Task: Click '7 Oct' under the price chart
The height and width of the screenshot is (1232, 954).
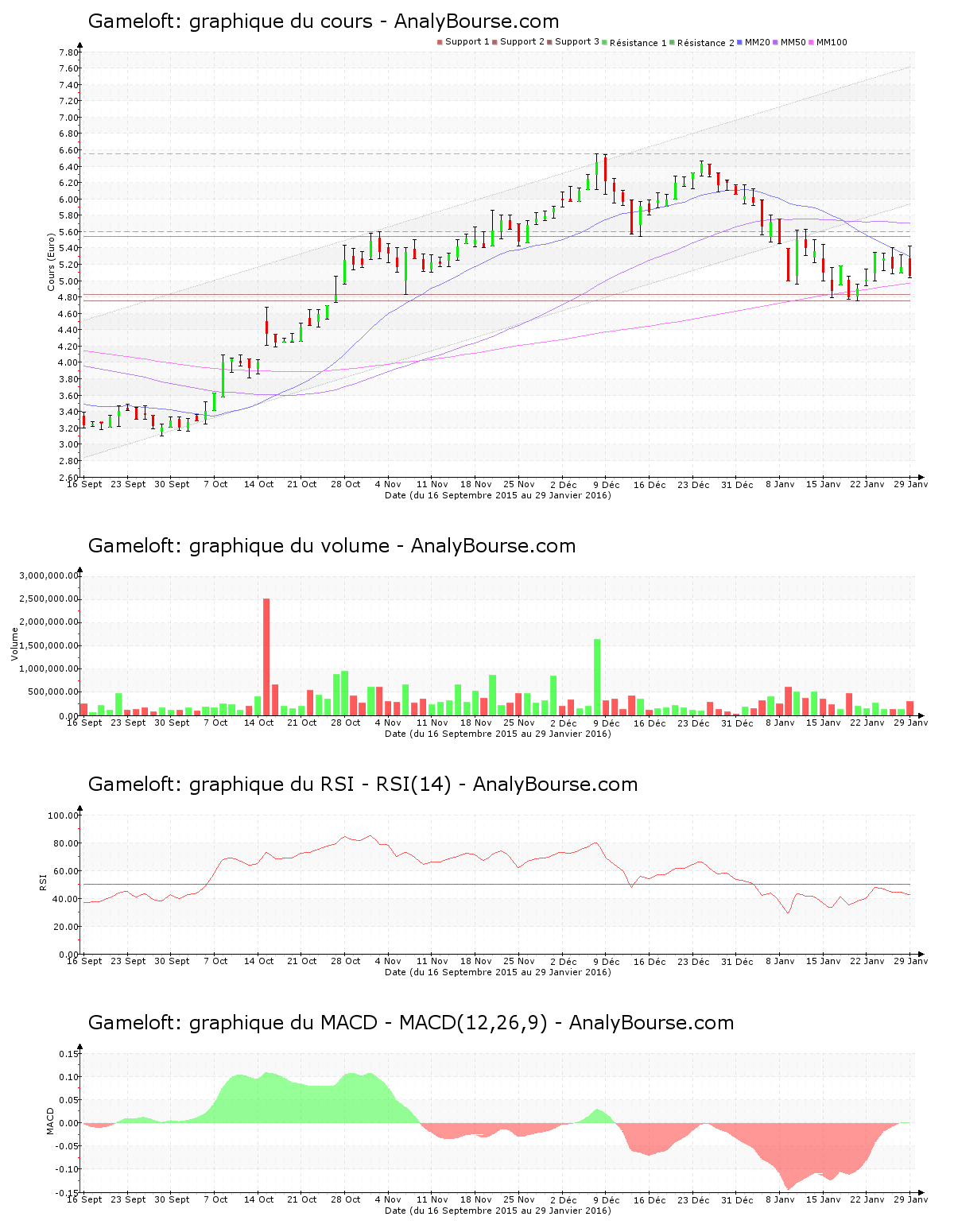Action: click(x=215, y=484)
